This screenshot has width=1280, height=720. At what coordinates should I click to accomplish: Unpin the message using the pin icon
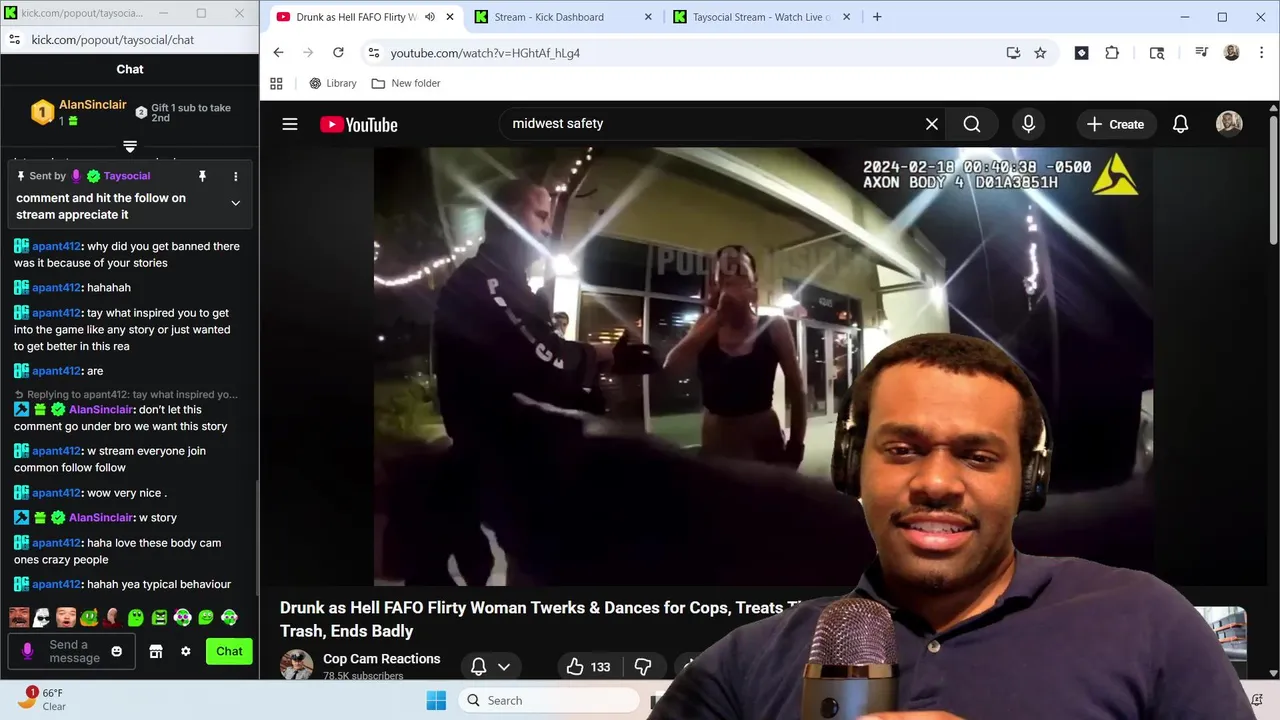tap(202, 176)
